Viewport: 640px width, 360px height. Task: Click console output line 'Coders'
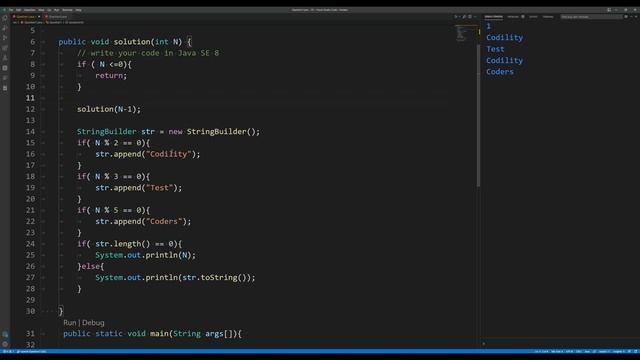click(x=500, y=72)
